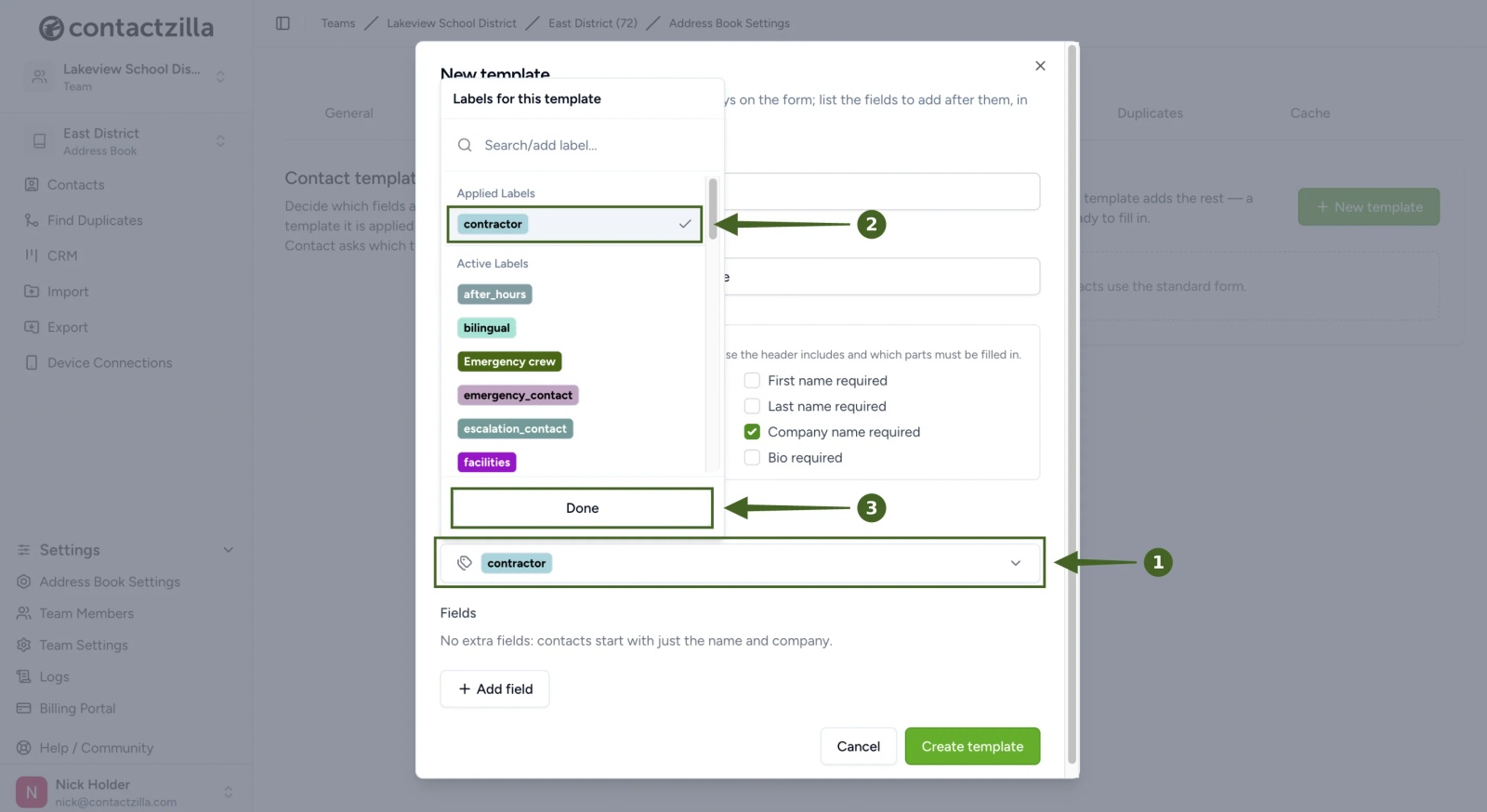This screenshot has height=812, width=1487.
Task: Click the Search/add label input field
Action: point(582,145)
